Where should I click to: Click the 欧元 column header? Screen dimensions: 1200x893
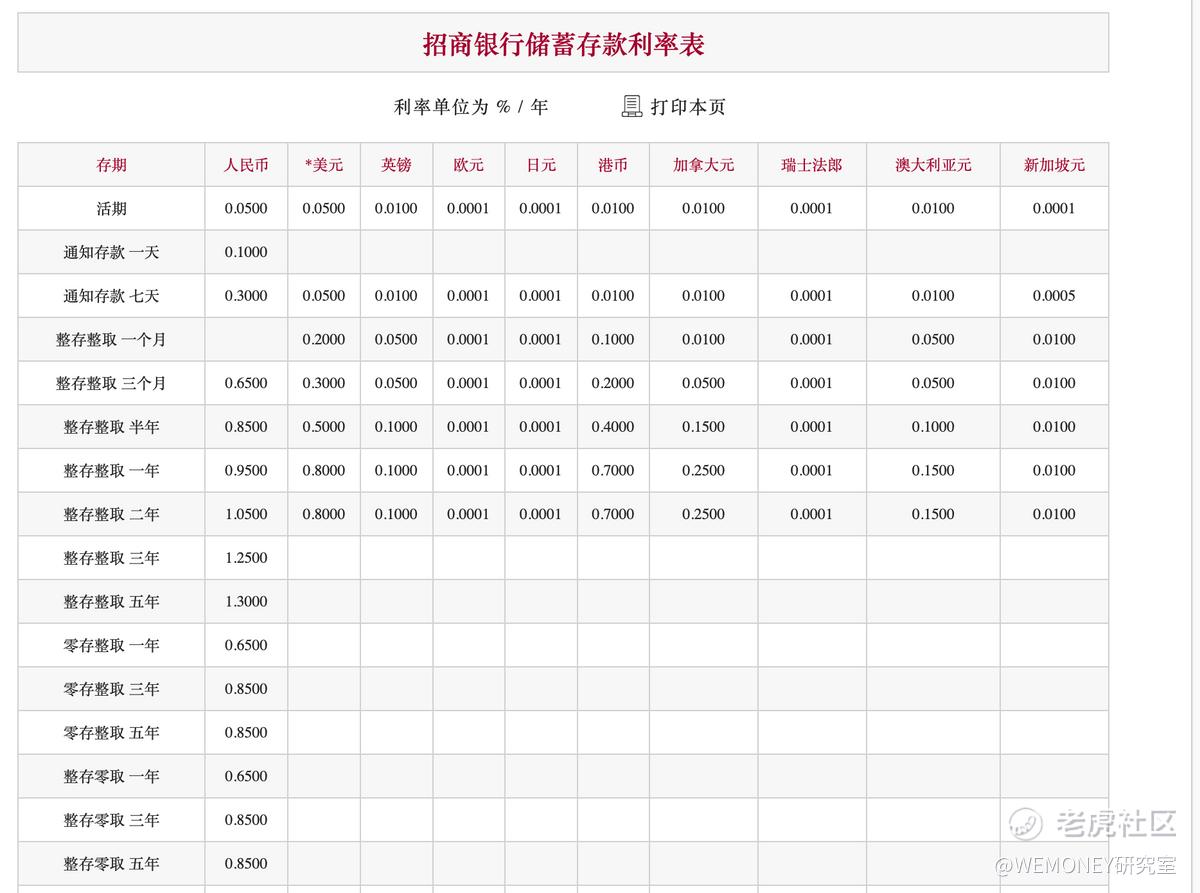468,165
